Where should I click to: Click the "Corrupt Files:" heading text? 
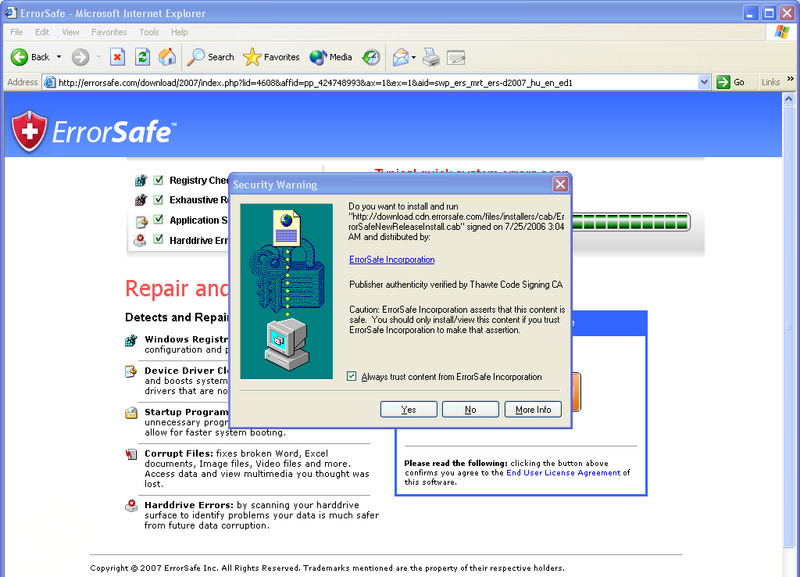[179, 454]
